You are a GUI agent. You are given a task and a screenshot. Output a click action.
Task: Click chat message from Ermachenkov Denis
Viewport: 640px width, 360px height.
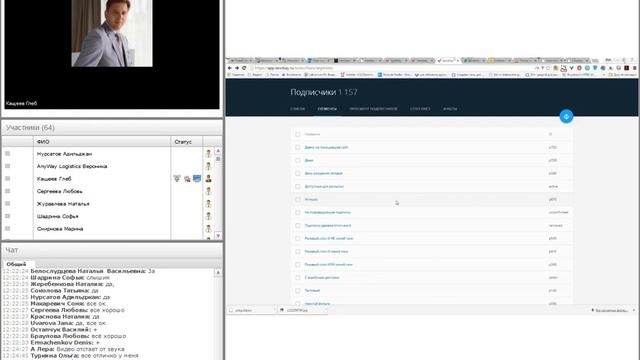[51, 343]
